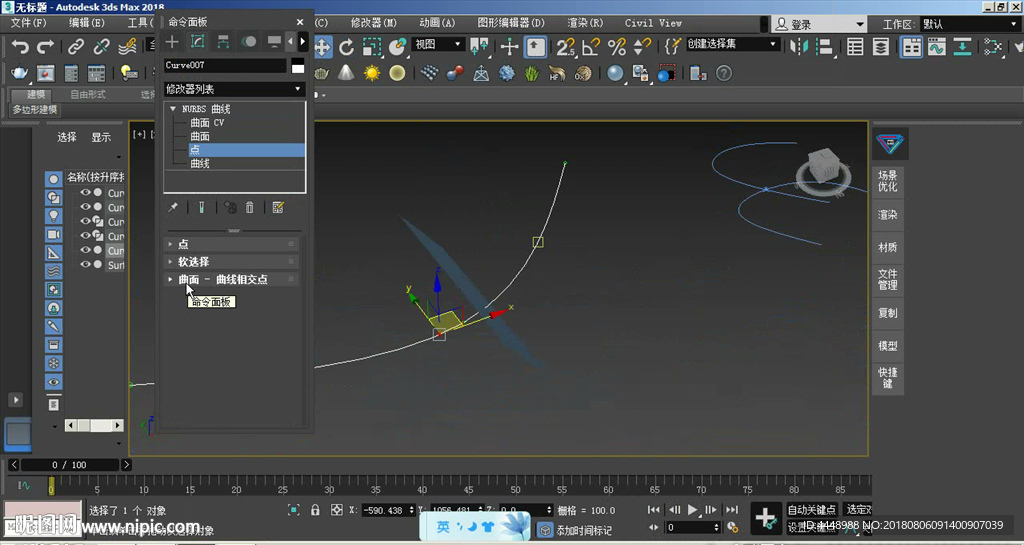Toggle the Scene Explorer toolbar button

[x=855, y=47]
